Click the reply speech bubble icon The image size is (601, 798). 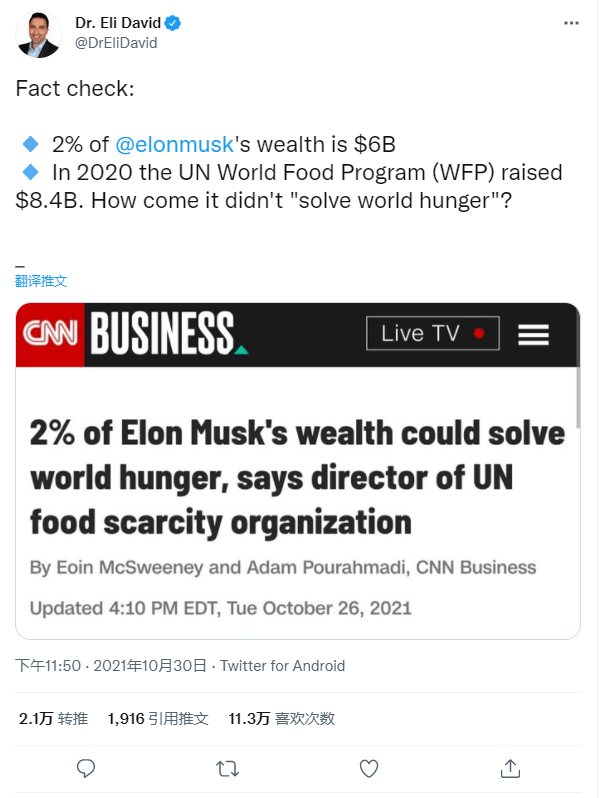87,768
